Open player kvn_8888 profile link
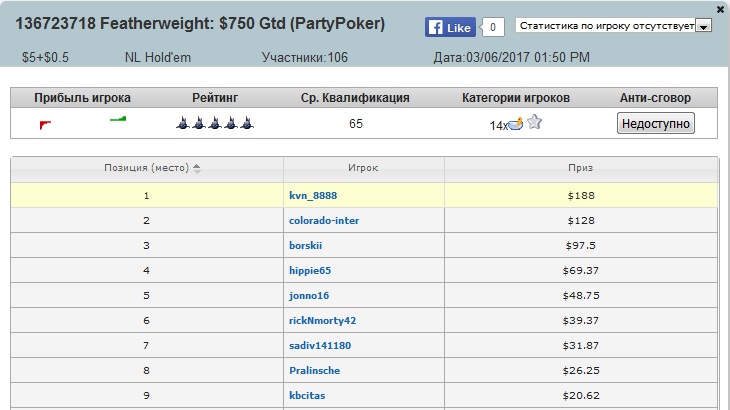The height and width of the screenshot is (410, 730). coord(313,196)
